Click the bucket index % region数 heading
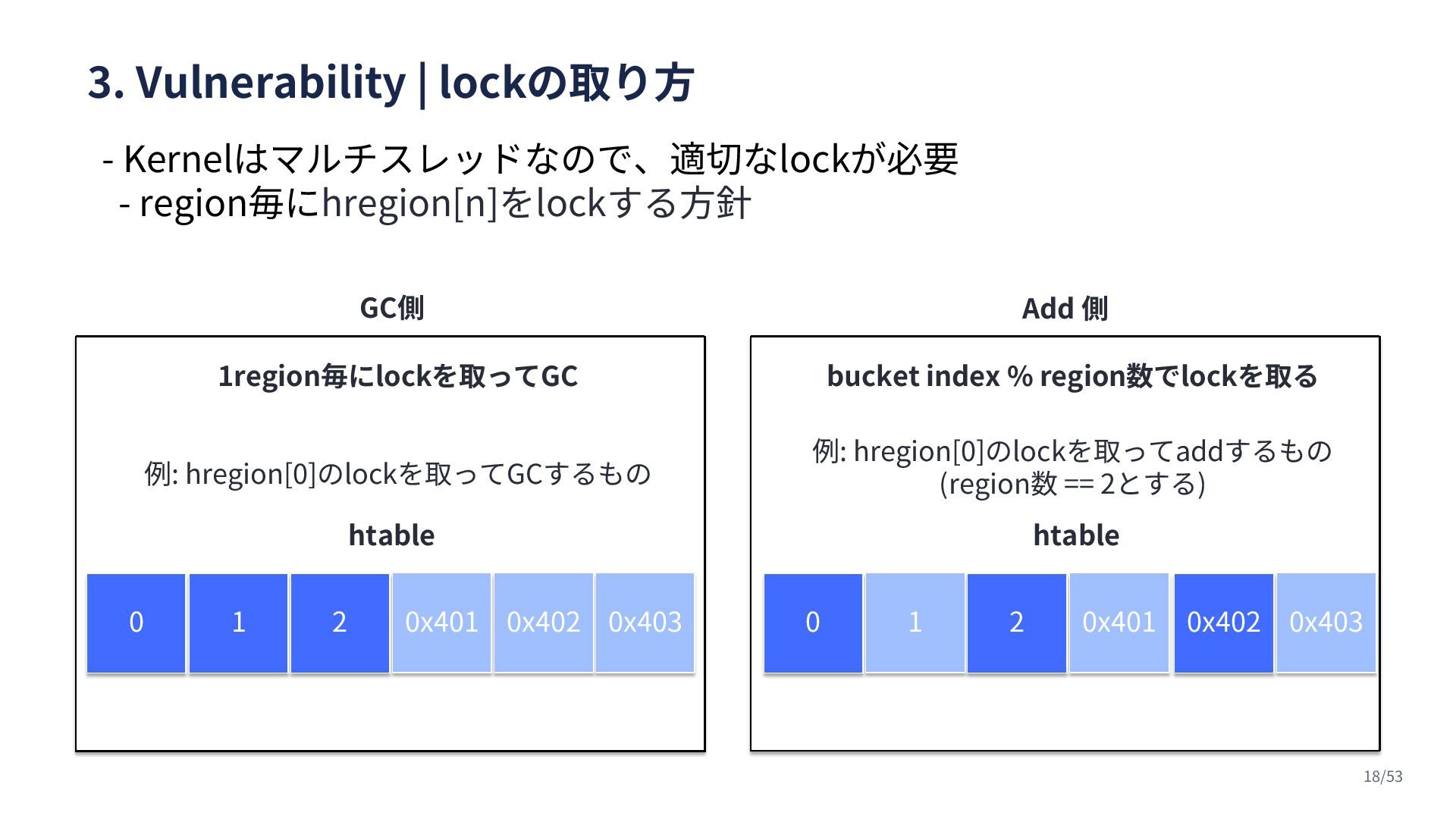The width and height of the screenshot is (1456, 819). click(x=1072, y=376)
